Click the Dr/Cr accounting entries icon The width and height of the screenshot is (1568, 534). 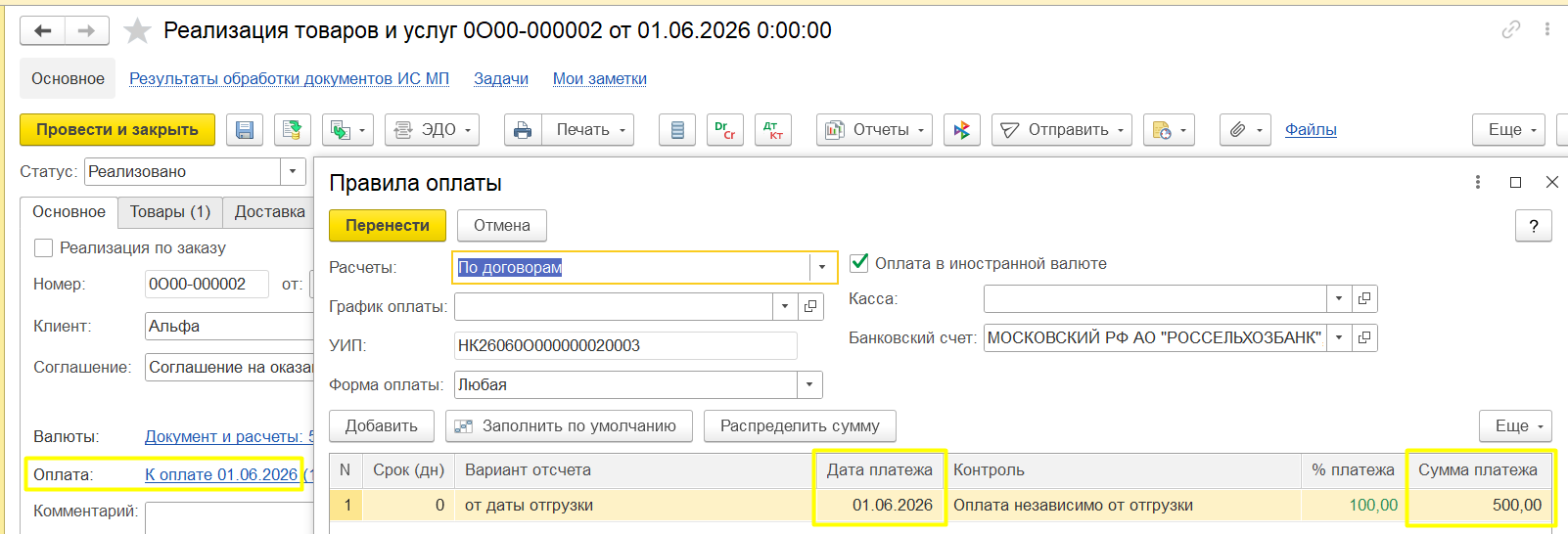pyautogui.click(x=725, y=130)
